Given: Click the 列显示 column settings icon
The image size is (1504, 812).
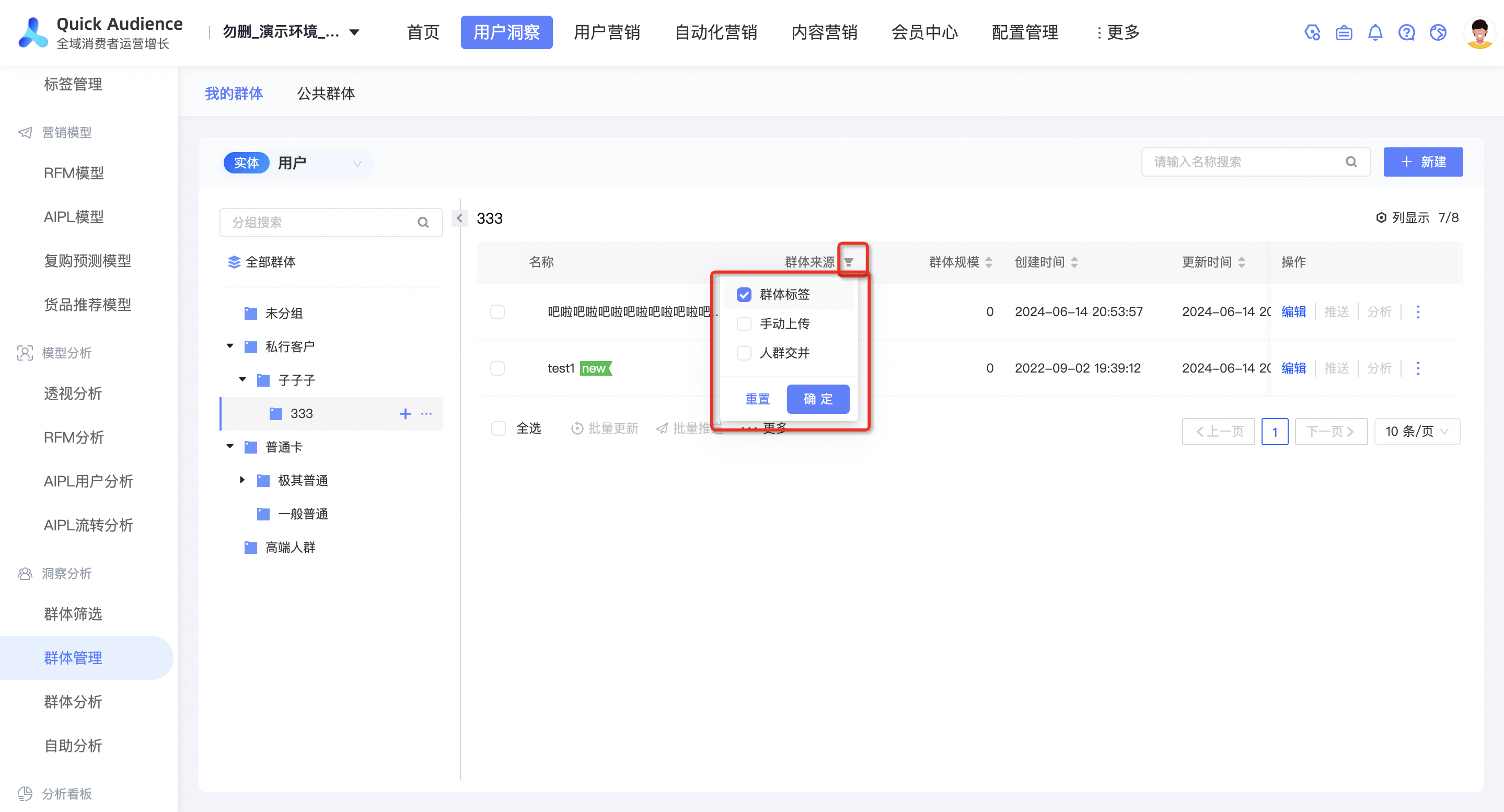Looking at the screenshot, I should (1381, 218).
